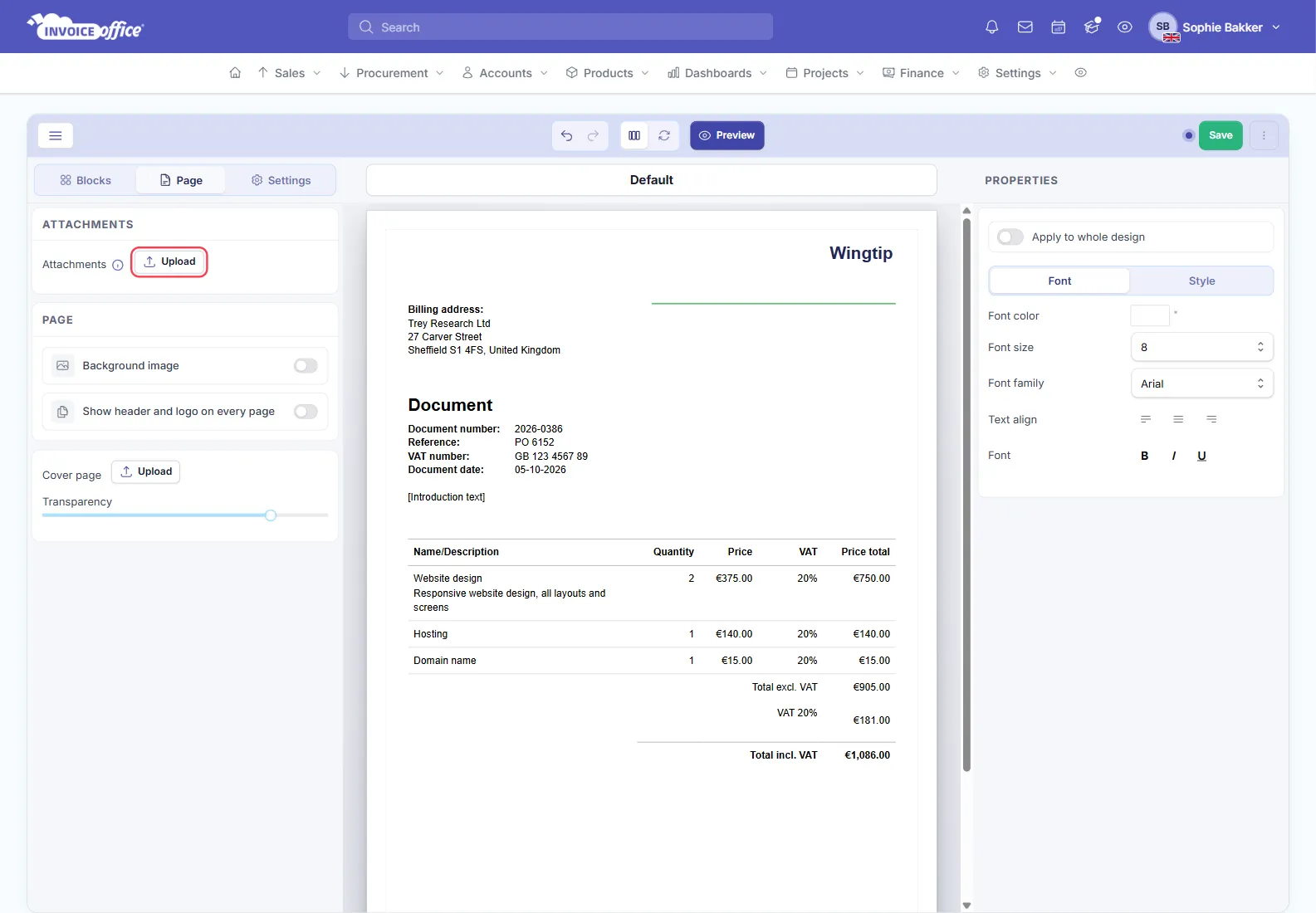Expand the Products menu
The height and width of the screenshot is (913, 1316).
point(607,73)
